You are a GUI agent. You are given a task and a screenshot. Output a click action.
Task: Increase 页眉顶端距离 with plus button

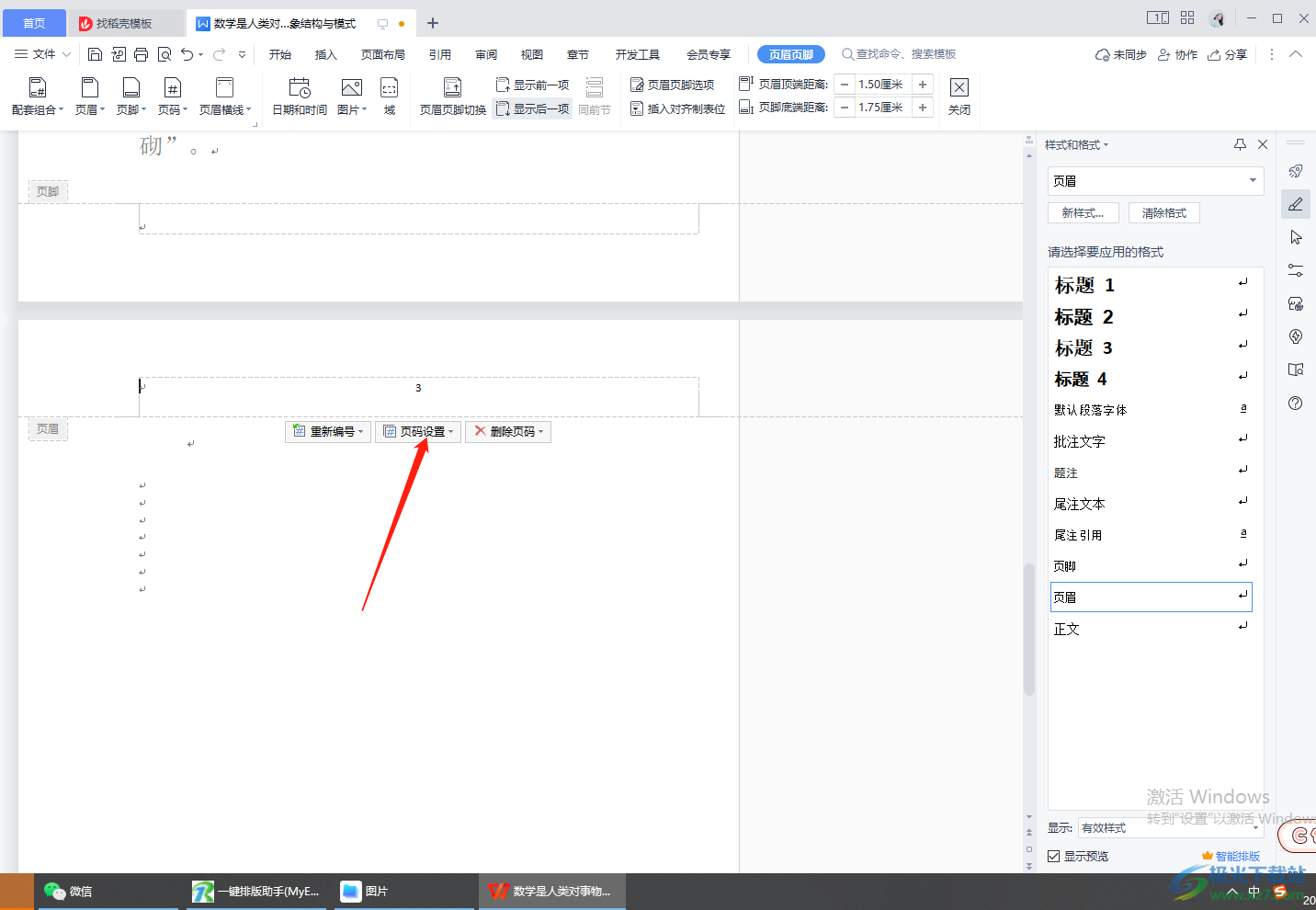coord(923,85)
